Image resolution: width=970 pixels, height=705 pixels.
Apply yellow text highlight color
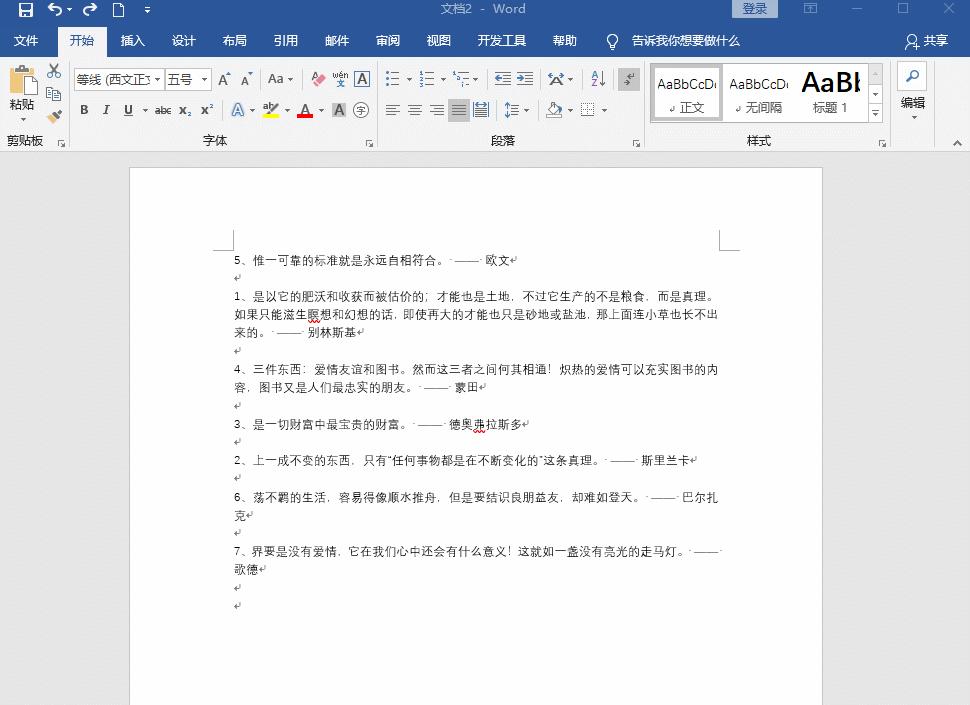(x=271, y=110)
